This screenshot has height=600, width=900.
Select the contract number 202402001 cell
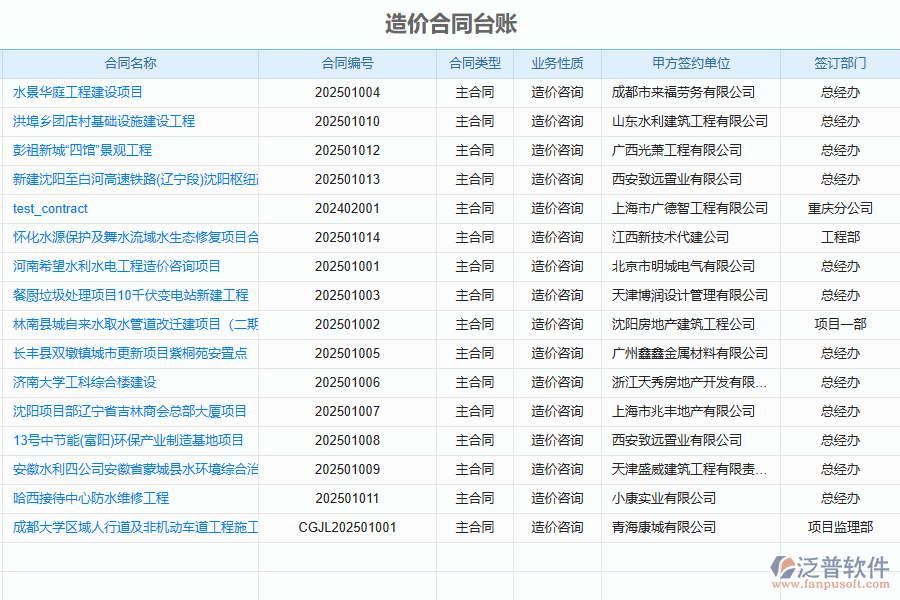[x=347, y=208]
